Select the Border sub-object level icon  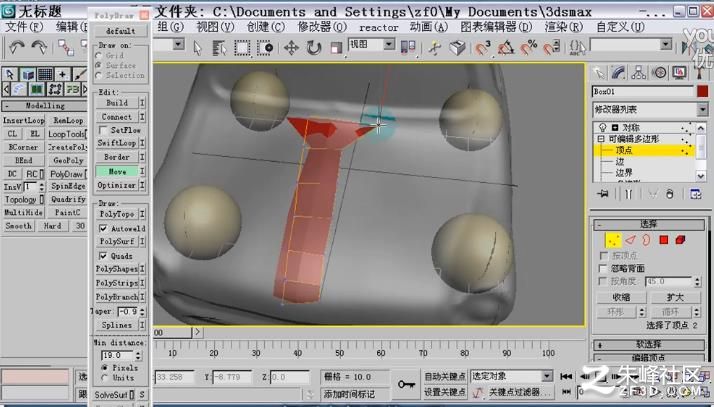pyautogui.click(x=647, y=240)
